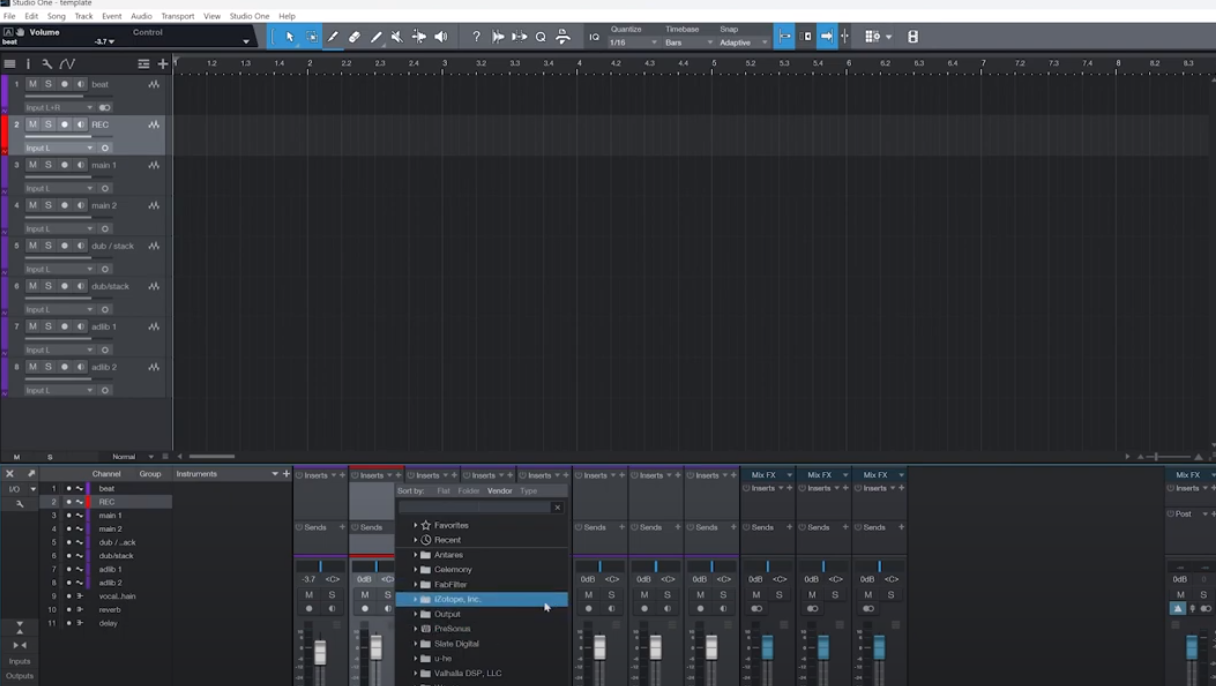
Task: Select the reverb channel in list
Action: 109,609
